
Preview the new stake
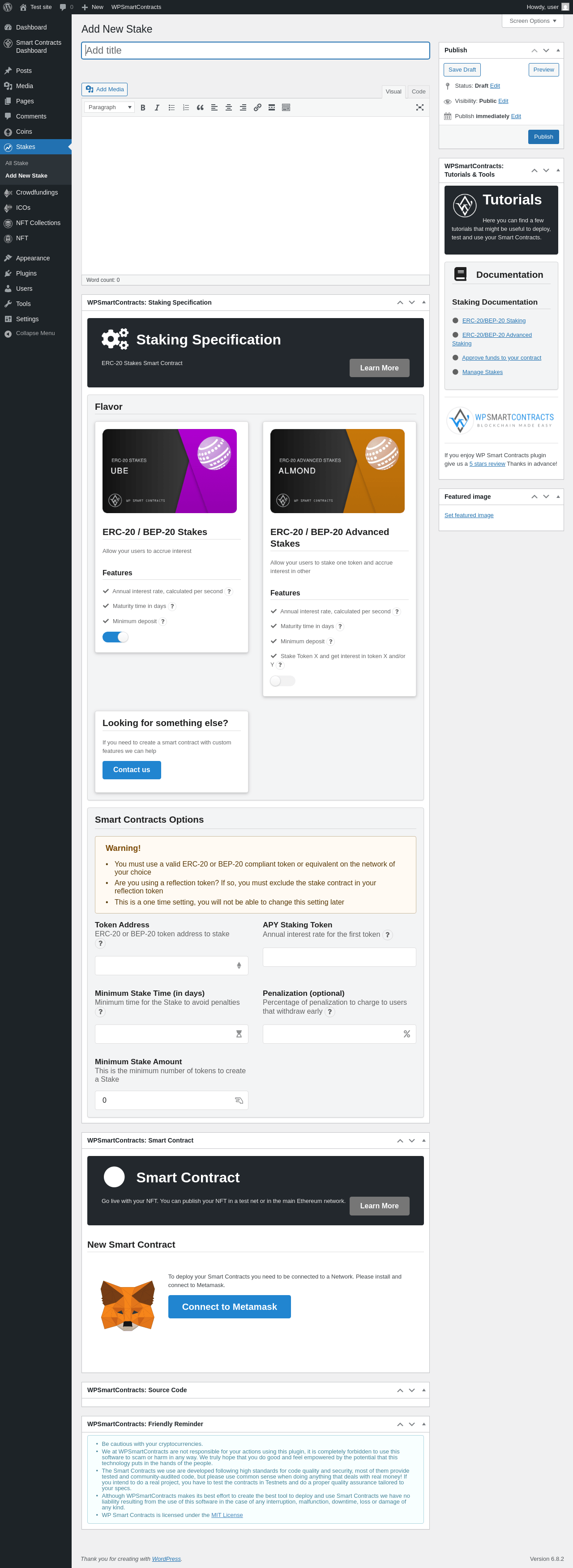(544, 70)
